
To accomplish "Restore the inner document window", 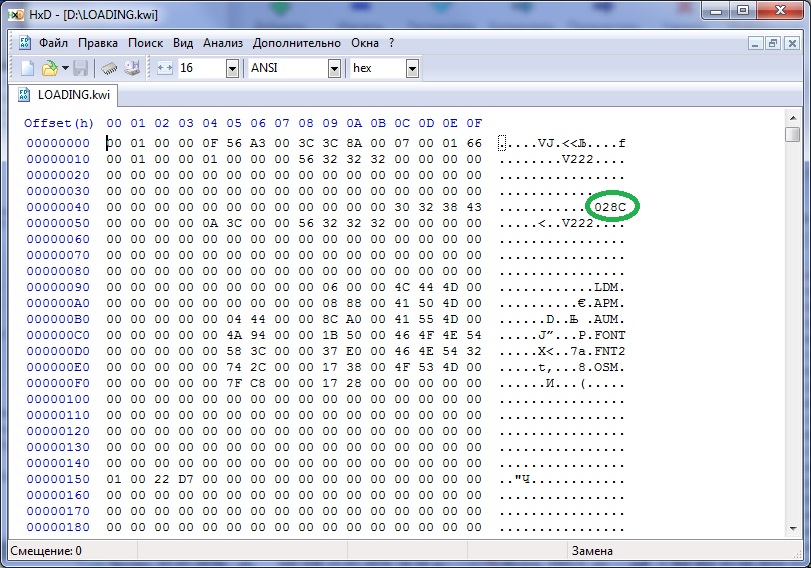I will pyautogui.click(x=773, y=43).
